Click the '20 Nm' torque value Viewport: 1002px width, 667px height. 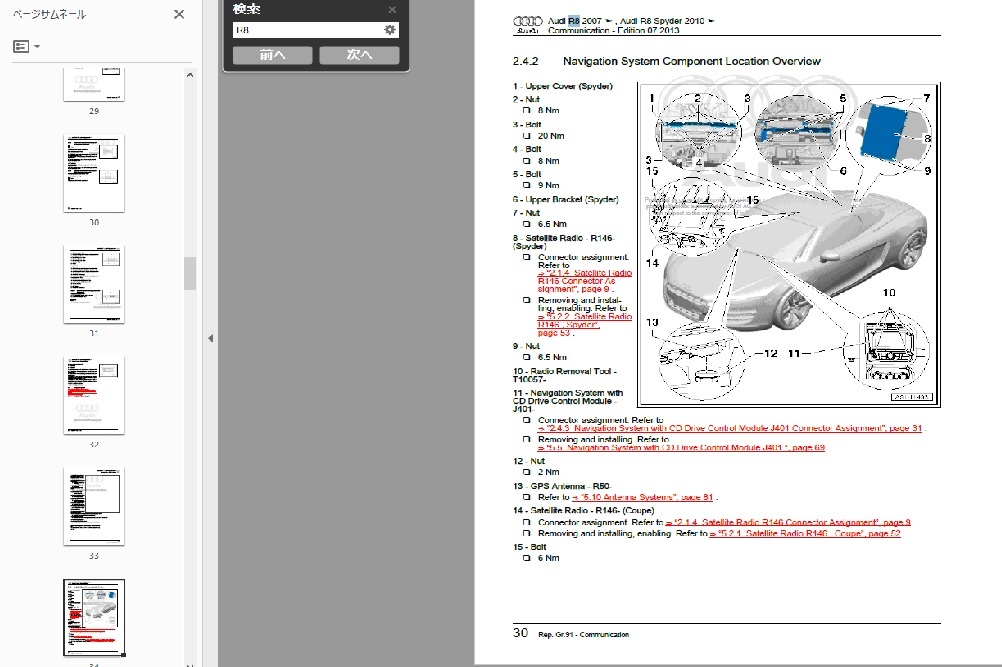[x=551, y=136]
